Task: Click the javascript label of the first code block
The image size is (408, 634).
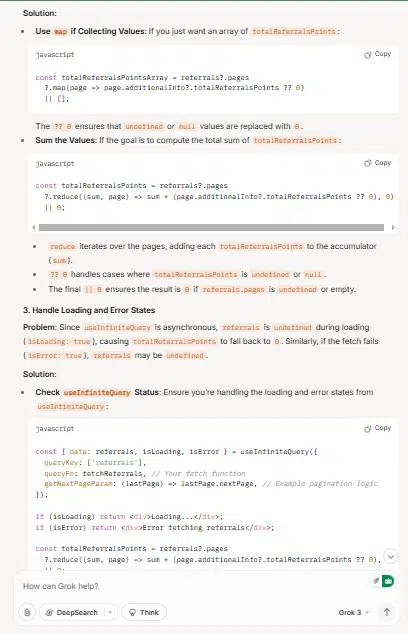Action: (x=55, y=55)
